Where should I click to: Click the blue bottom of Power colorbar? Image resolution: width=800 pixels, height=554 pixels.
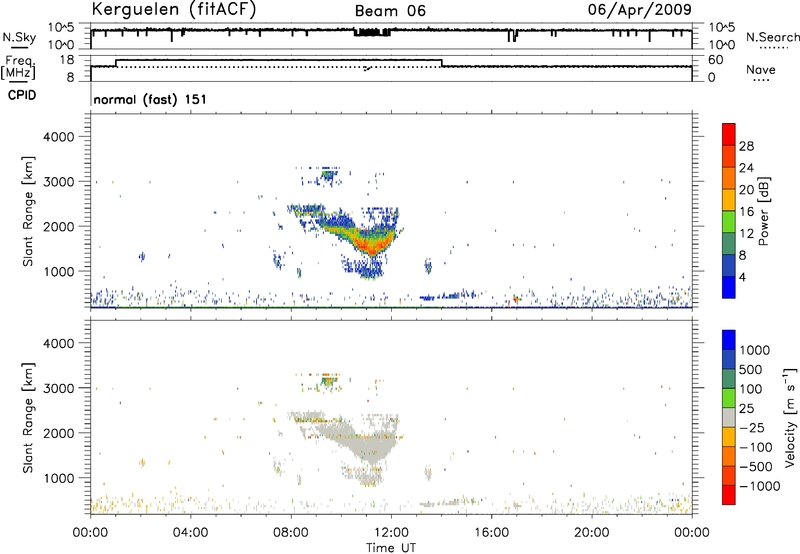729,287
